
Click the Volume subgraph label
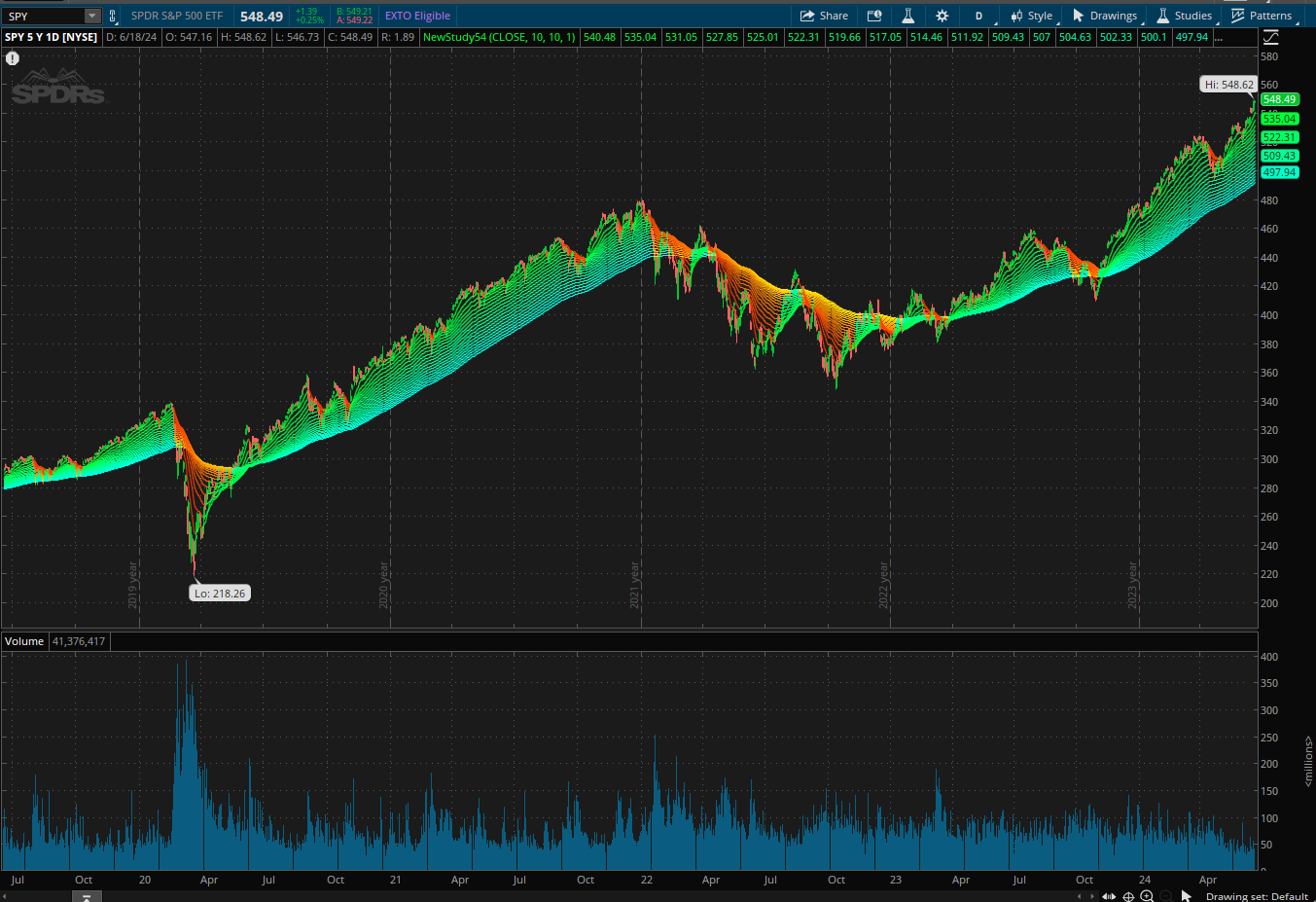click(x=24, y=641)
